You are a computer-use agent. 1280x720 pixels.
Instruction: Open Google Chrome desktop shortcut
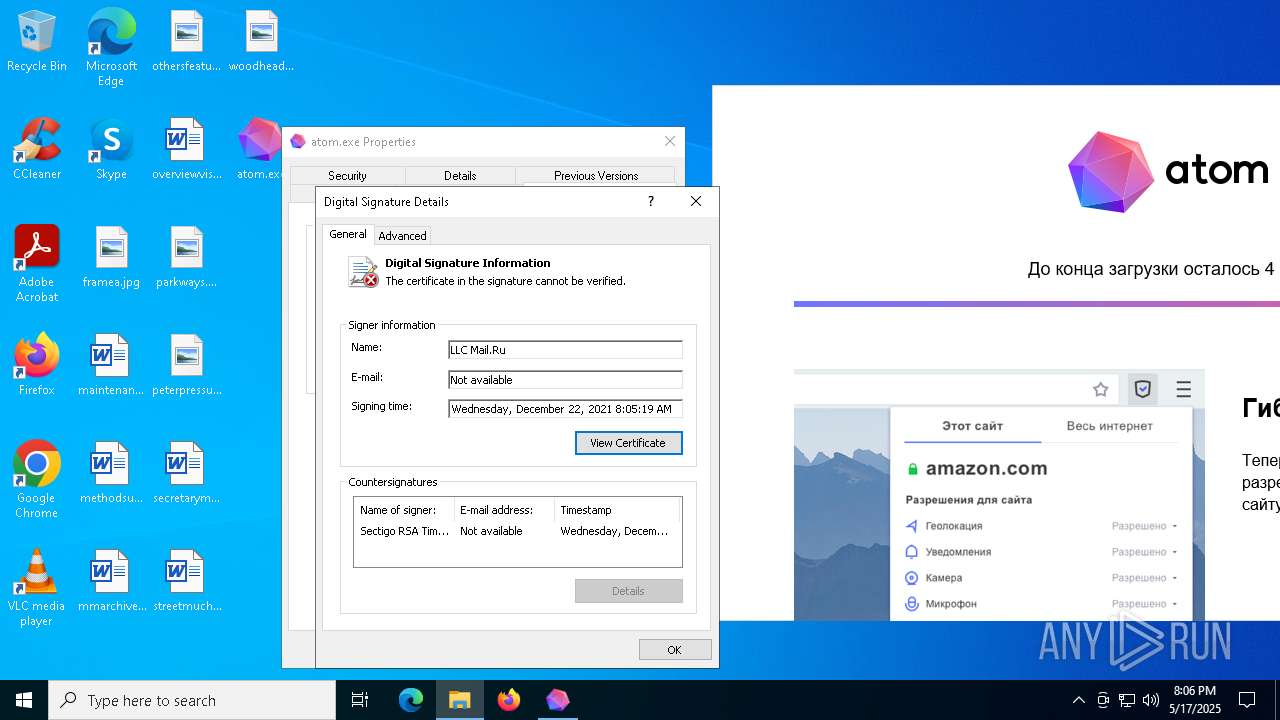(x=37, y=480)
